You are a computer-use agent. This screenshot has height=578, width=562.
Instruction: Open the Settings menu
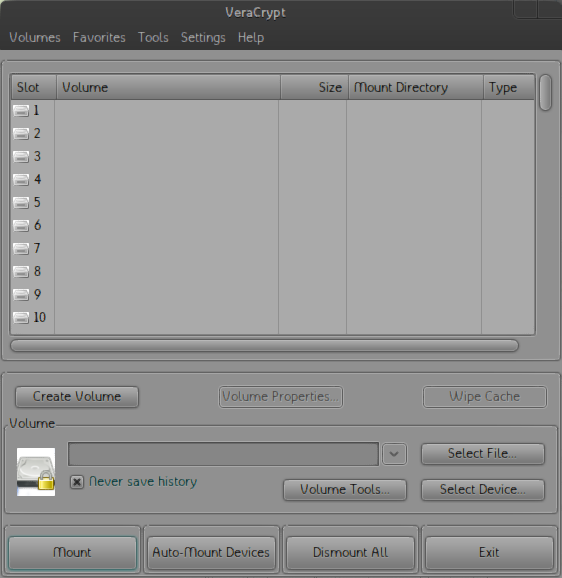click(203, 37)
